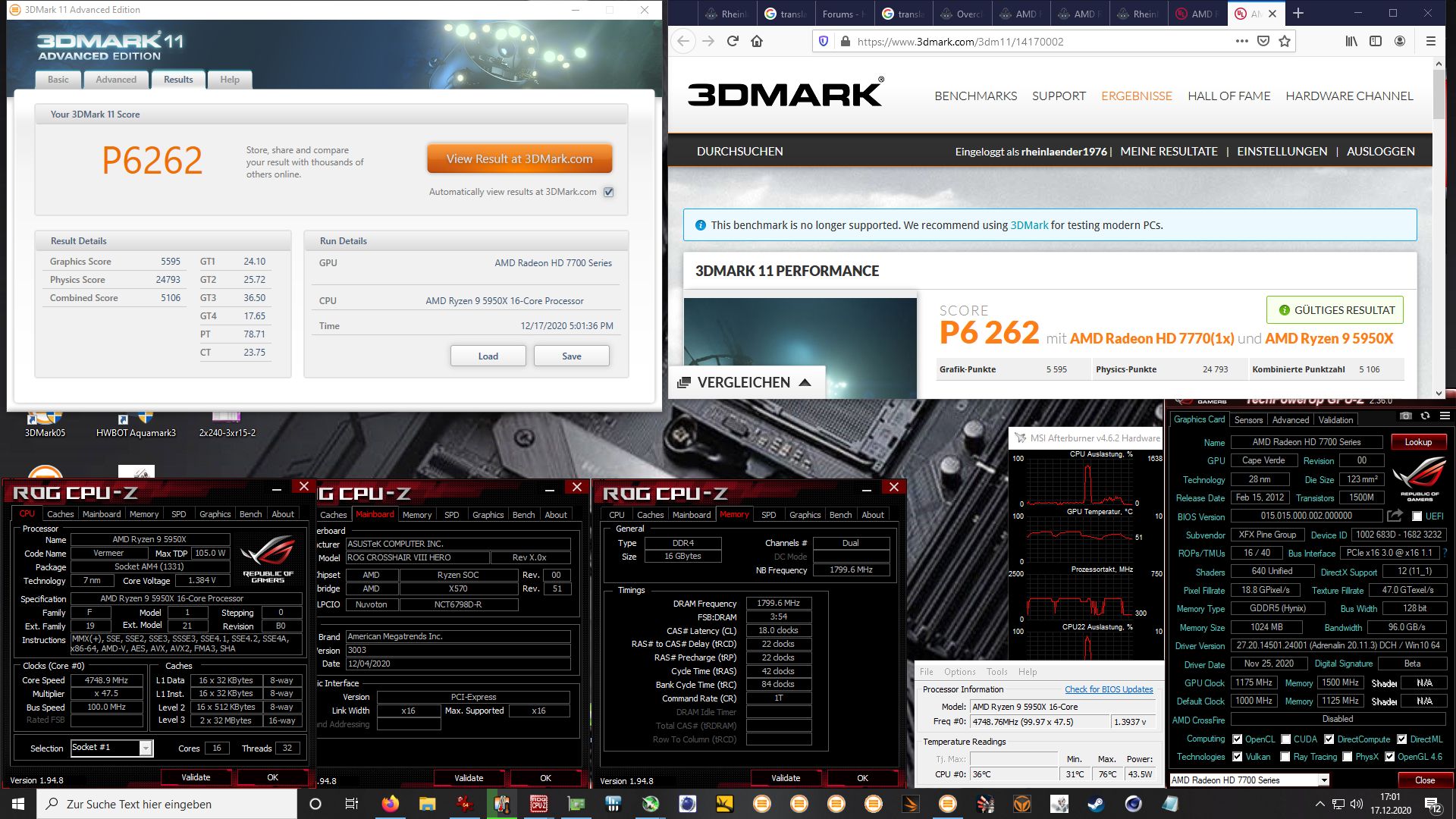The width and height of the screenshot is (1456, 819).
Task: Click Validate in CPU-Z Memory window
Action: click(786, 778)
